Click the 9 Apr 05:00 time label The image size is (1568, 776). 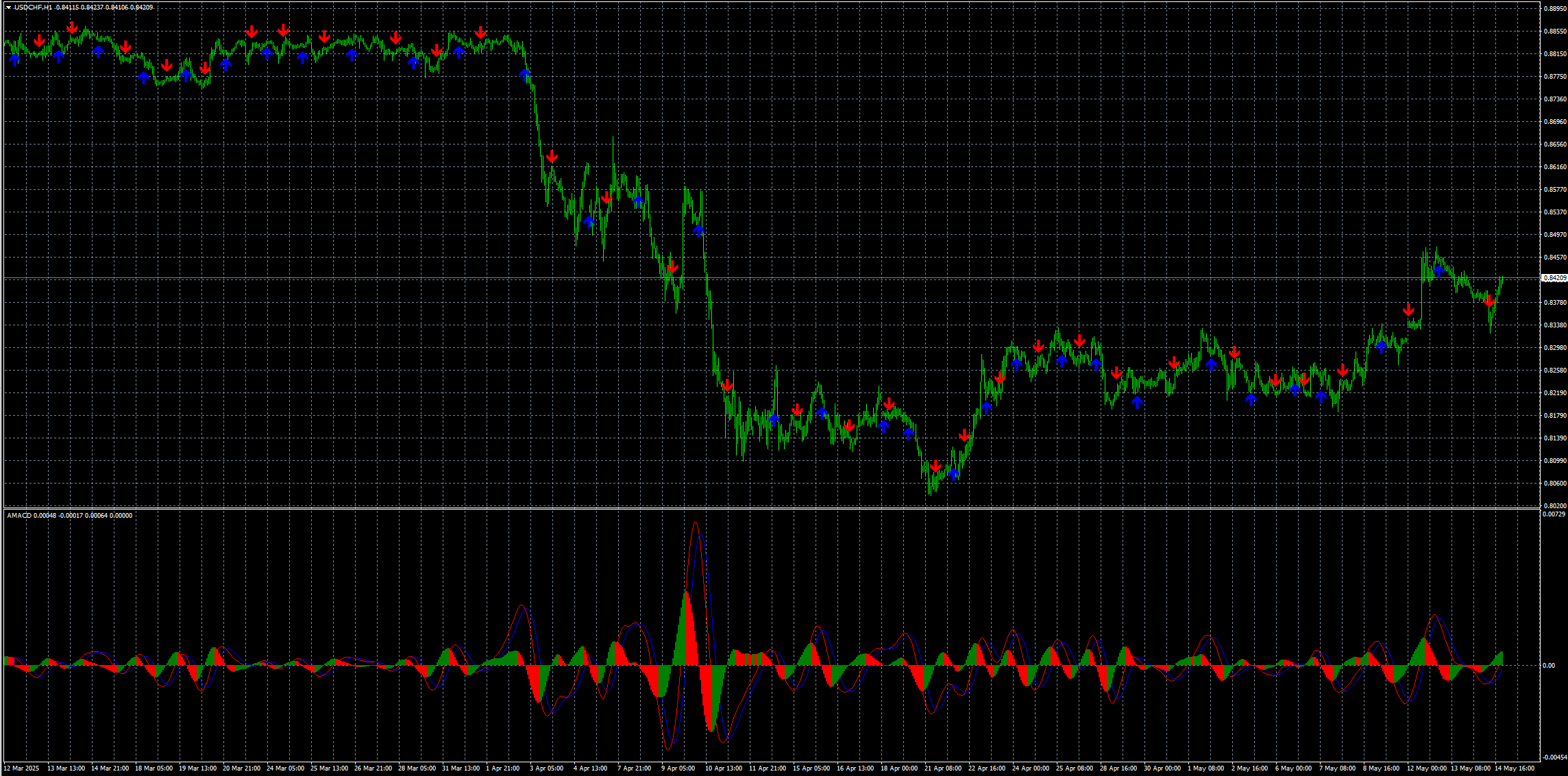(x=678, y=768)
